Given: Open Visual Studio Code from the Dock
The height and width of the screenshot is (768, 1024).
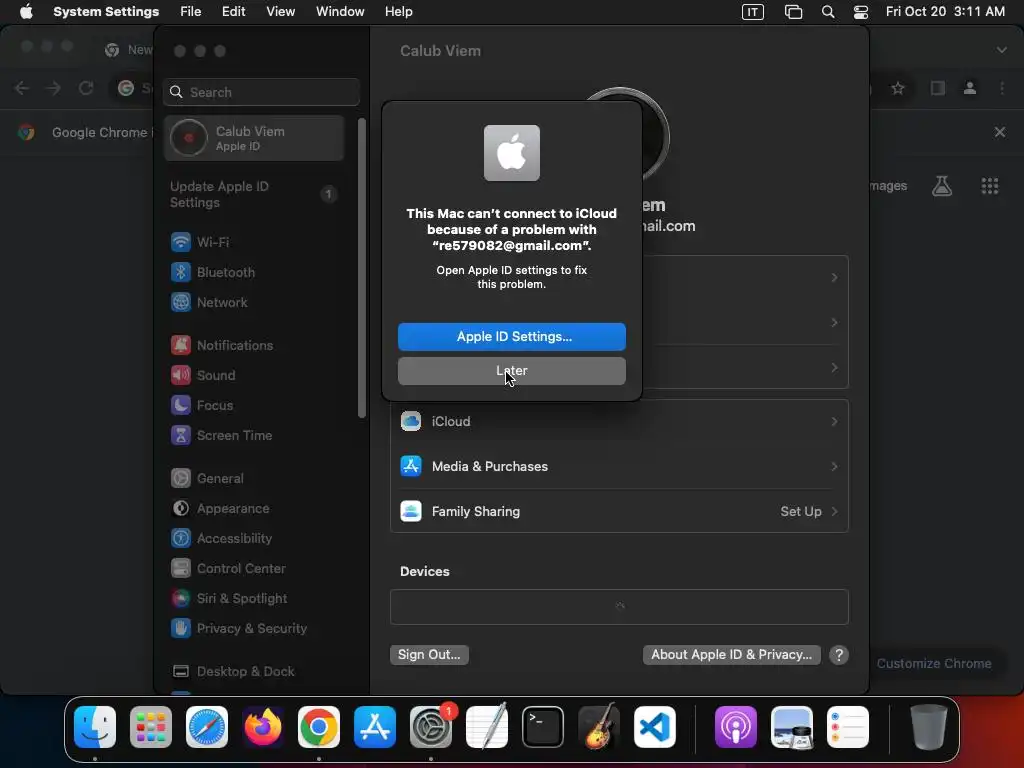Looking at the screenshot, I should coord(654,727).
